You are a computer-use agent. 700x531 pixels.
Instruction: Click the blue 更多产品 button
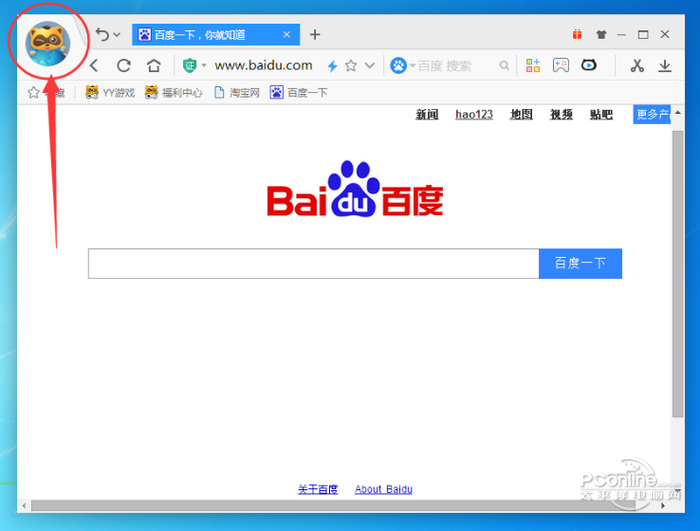(652, 115)
